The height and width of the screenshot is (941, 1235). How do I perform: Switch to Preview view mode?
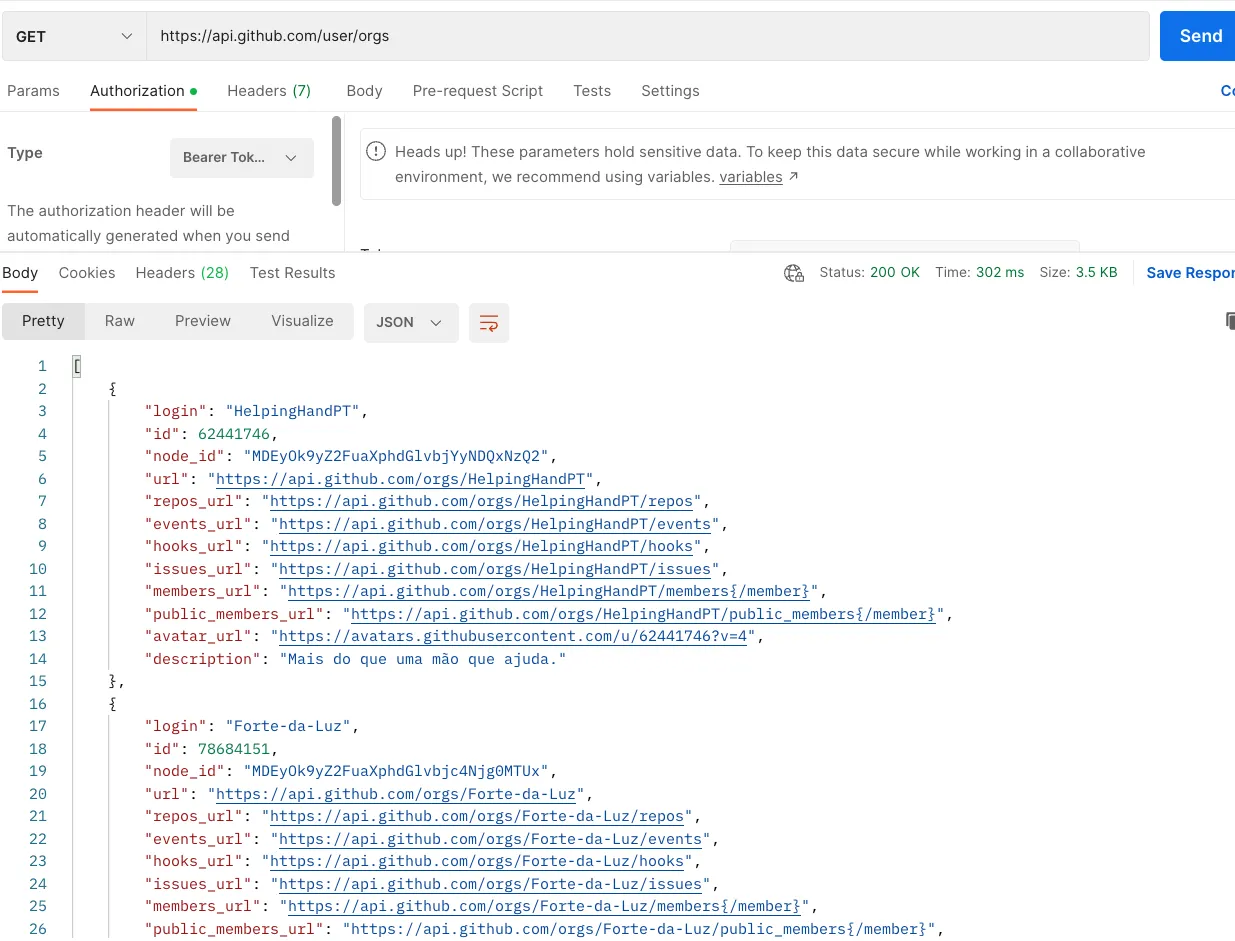click(203, 321)
